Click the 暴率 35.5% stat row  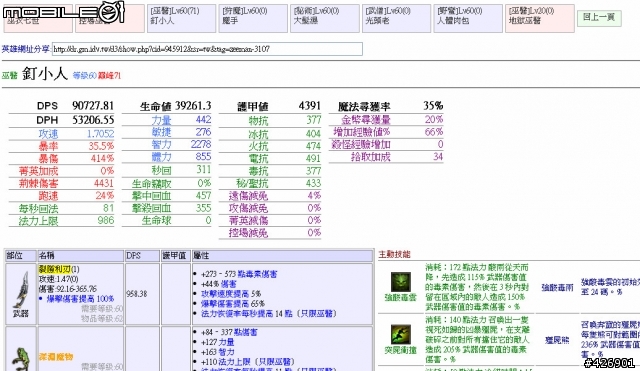(x=61, y=146)
